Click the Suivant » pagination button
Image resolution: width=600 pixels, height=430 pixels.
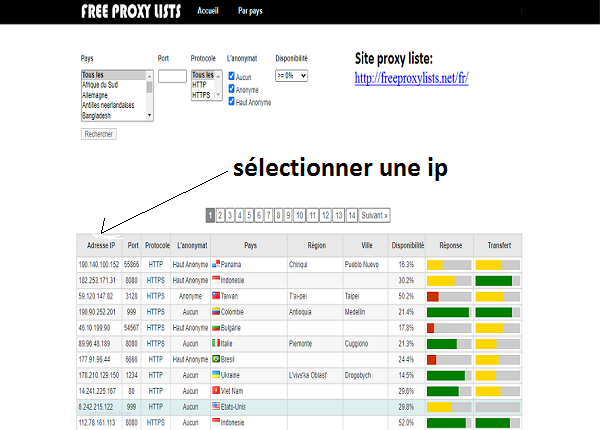click(375, 215)
